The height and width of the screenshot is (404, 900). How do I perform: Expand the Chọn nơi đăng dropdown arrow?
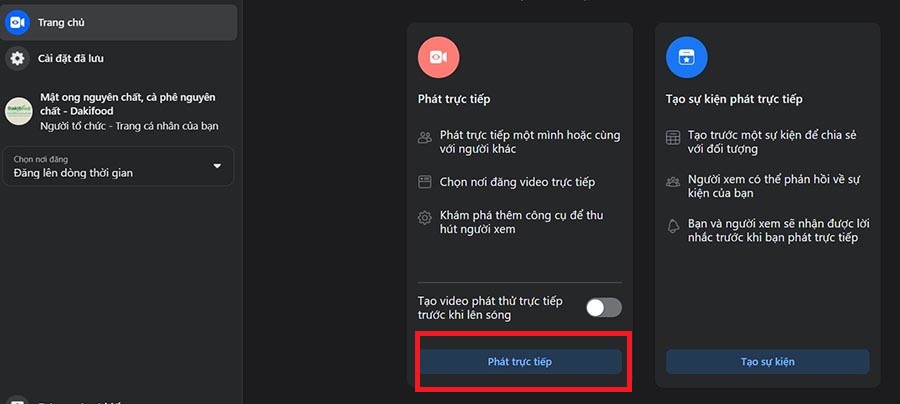[217, 166]
